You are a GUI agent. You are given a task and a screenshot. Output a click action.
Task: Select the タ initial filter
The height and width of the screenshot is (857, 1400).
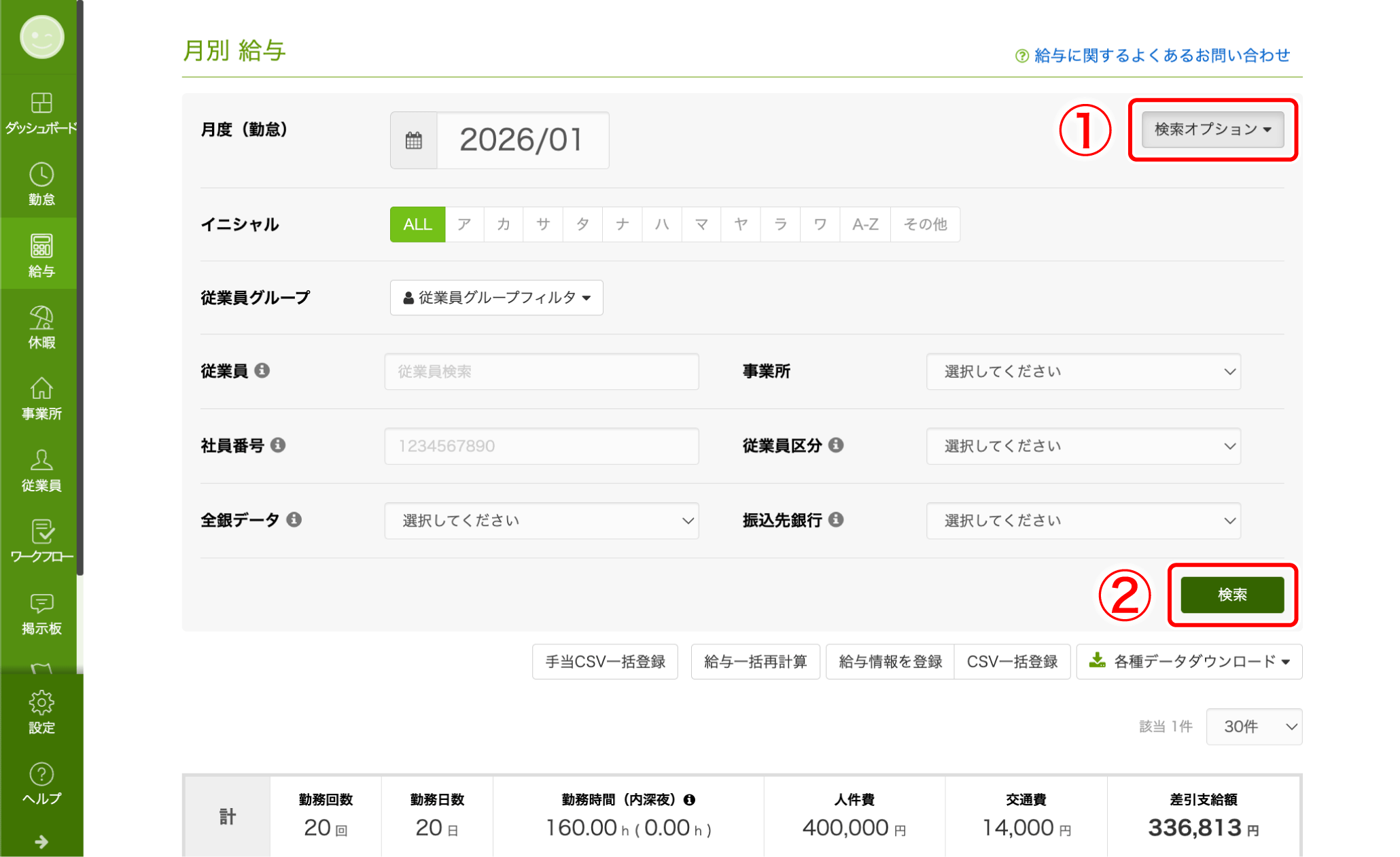click(x=582, y=224)
